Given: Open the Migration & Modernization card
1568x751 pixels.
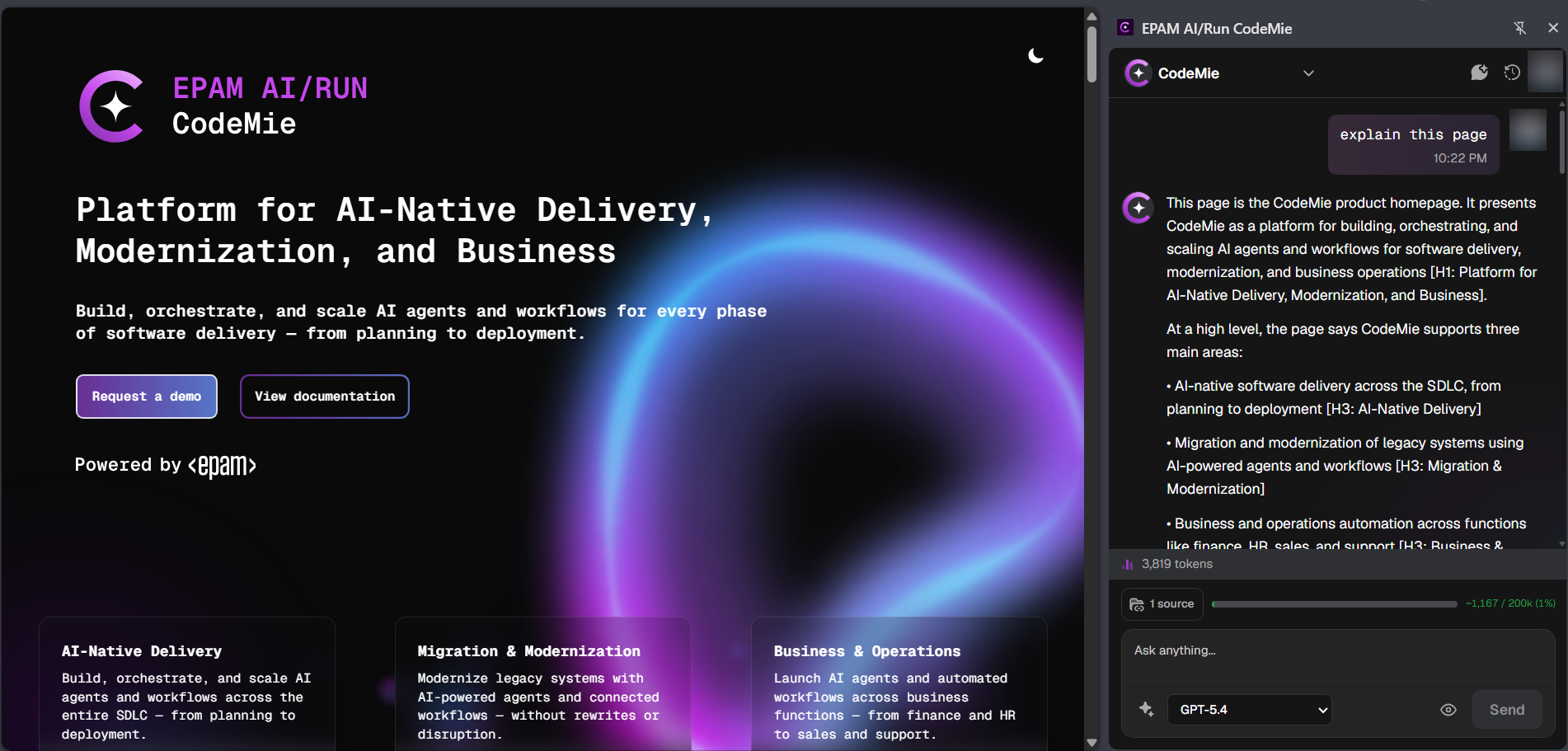Looking at the screenshot, I should pos(543,683).
